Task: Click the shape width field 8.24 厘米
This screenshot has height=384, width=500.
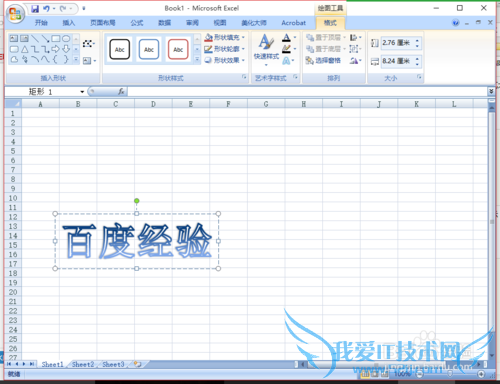Action: [x=397, y=61]
